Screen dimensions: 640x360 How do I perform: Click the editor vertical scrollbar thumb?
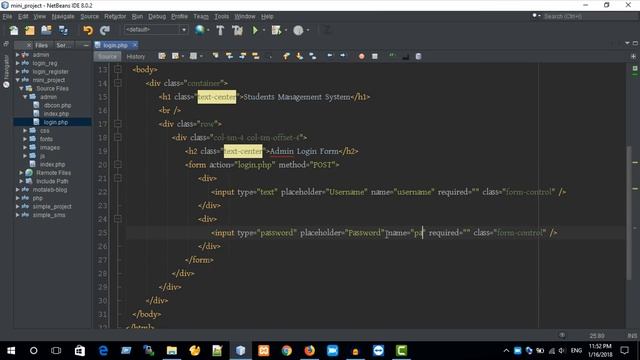629,213
